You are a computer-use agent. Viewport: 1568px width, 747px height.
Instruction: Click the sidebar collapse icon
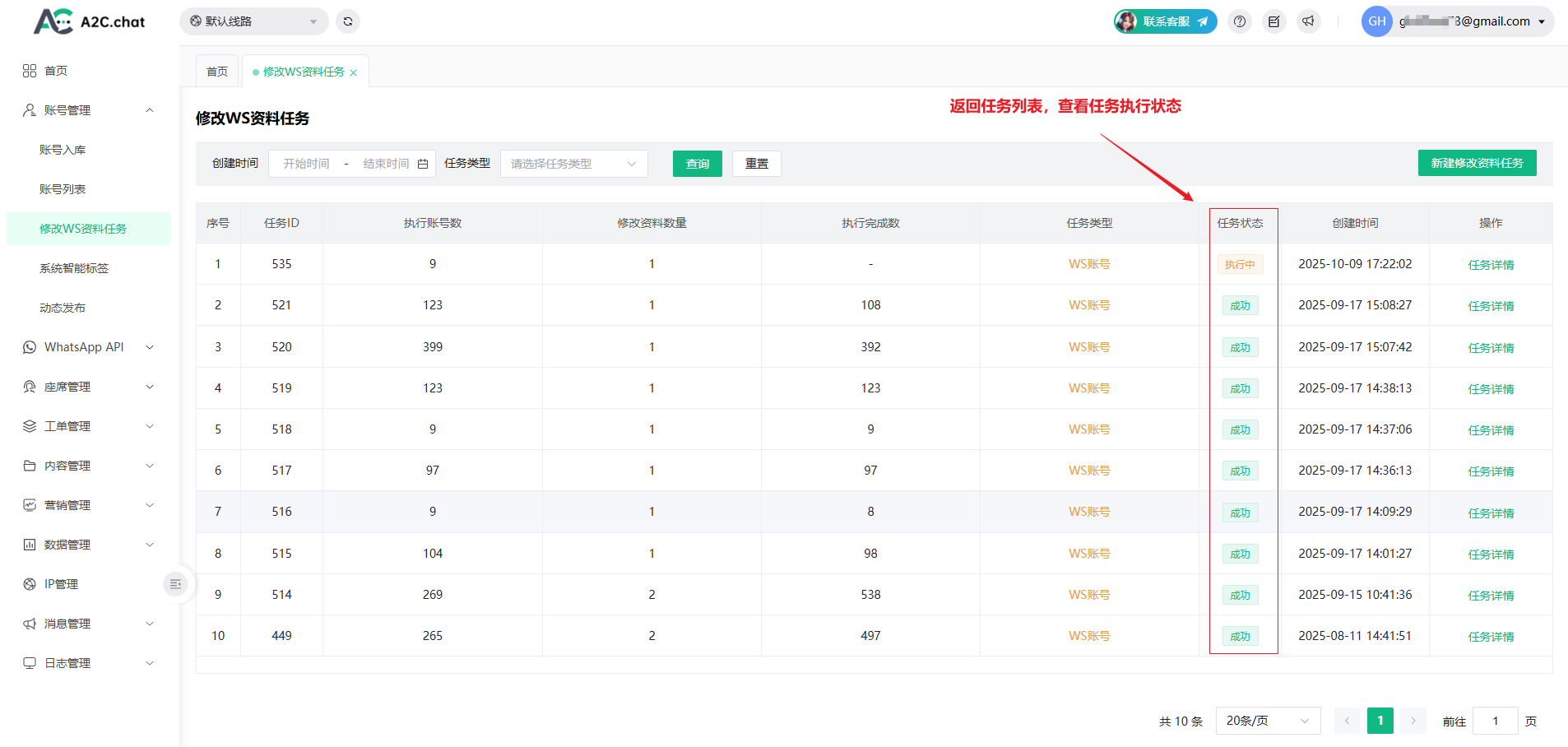pos(175,584)
